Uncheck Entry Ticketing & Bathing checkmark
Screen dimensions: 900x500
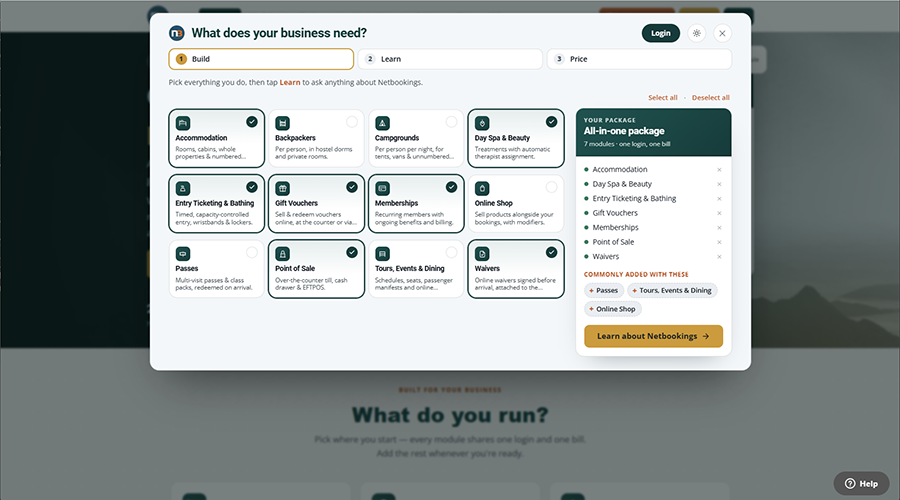pos(252,187)
